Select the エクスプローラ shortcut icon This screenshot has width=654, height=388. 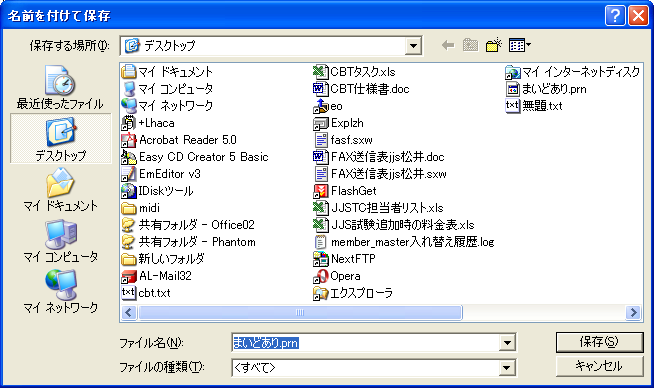pyautogui.click(x=320, y=293)
